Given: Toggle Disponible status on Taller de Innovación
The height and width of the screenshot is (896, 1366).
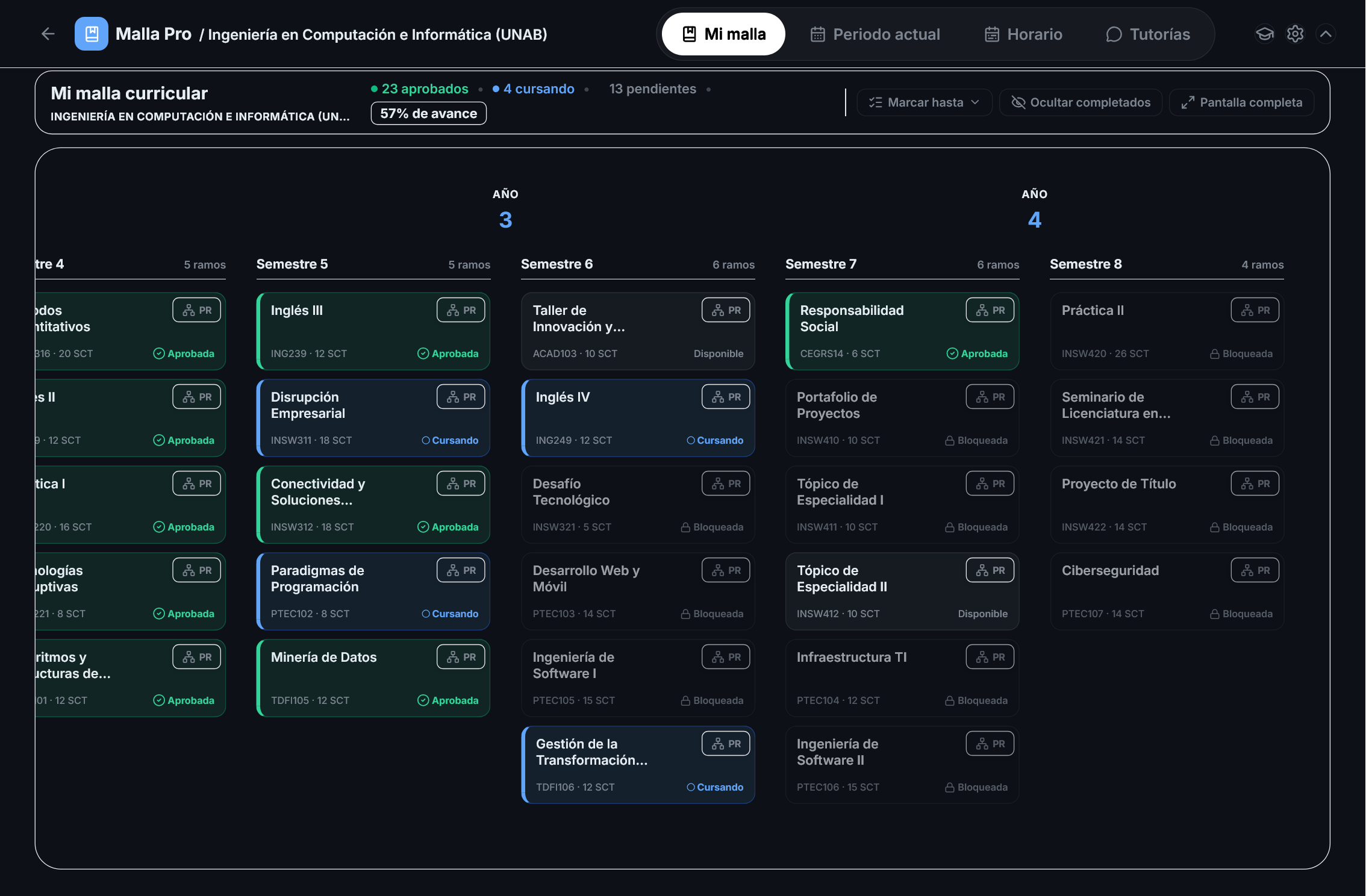Looking at the screenshot, I should click(x=719, y=353).
